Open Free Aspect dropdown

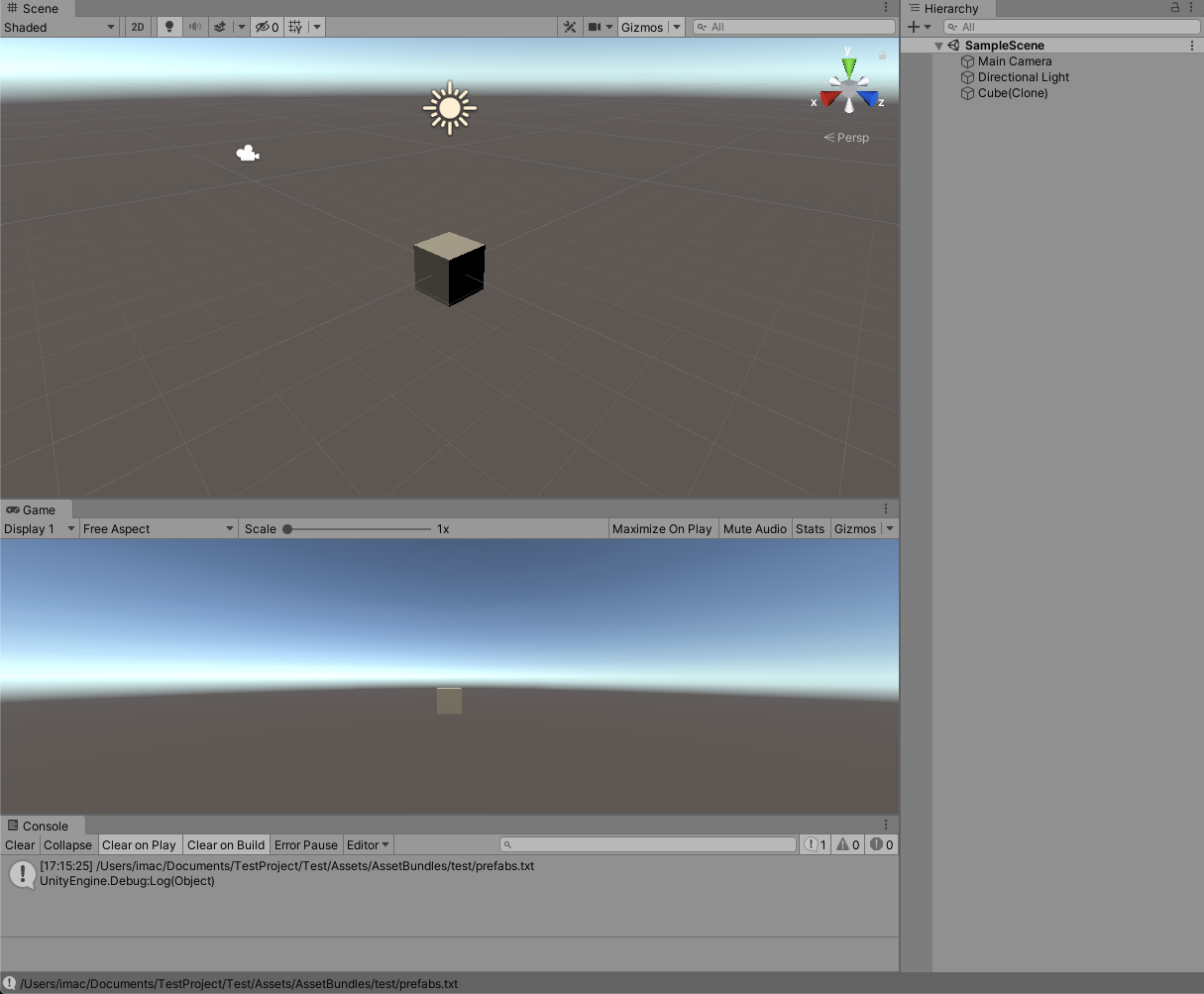pos(159,528)
